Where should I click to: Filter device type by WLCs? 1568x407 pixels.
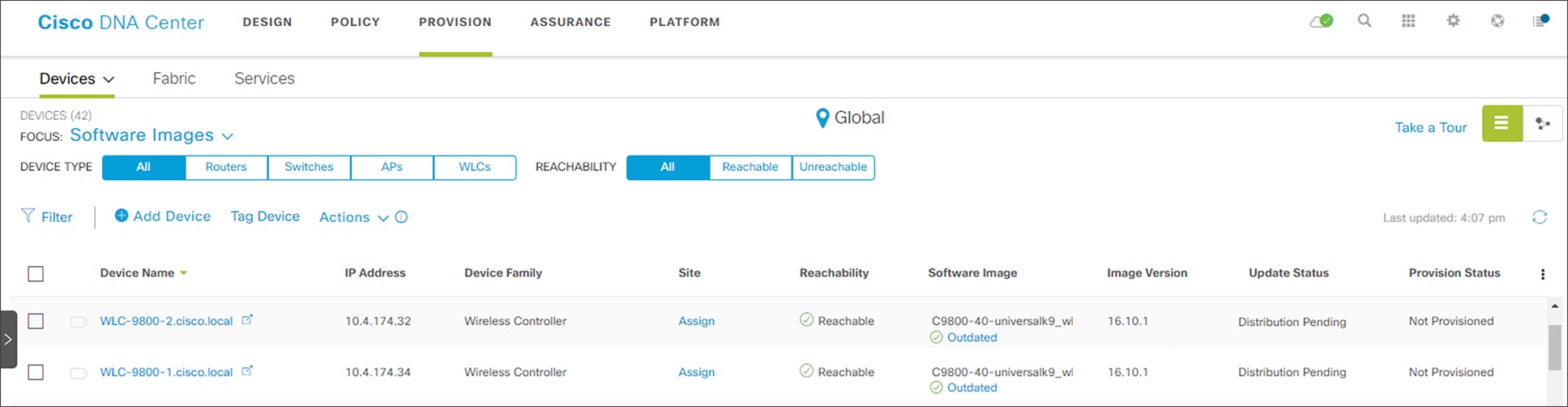pos(475,167)
